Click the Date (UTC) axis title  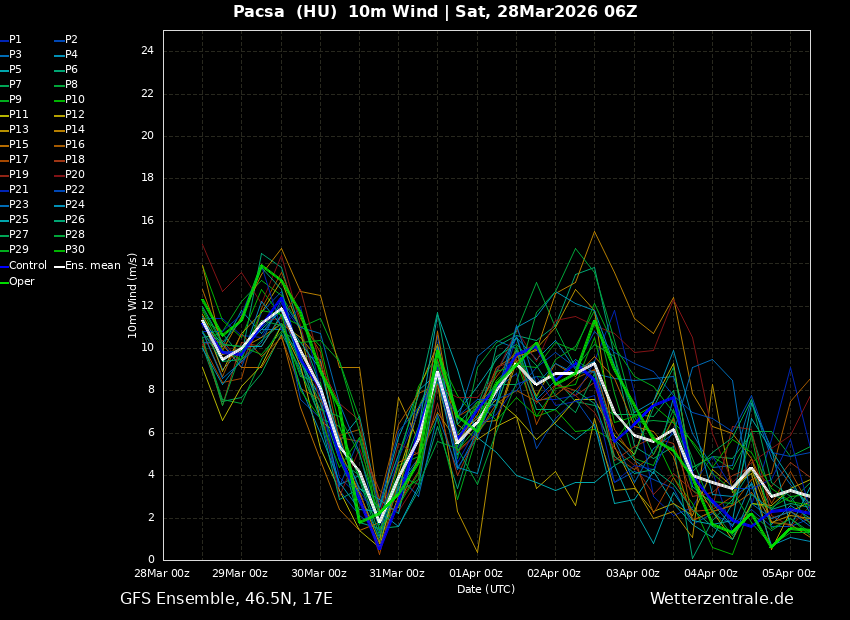(486, 590)
